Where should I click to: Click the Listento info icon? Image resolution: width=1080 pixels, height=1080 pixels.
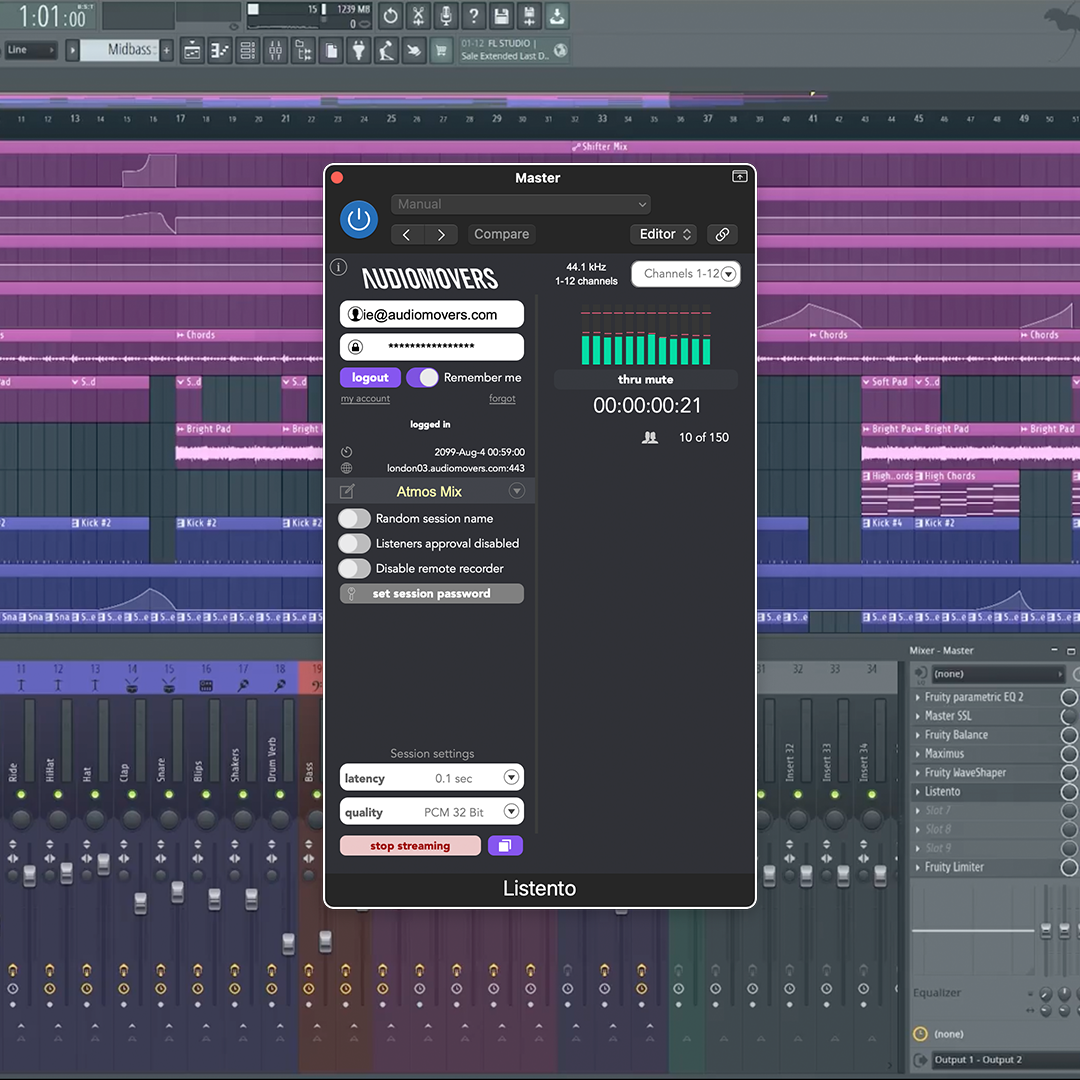[338, 267]
